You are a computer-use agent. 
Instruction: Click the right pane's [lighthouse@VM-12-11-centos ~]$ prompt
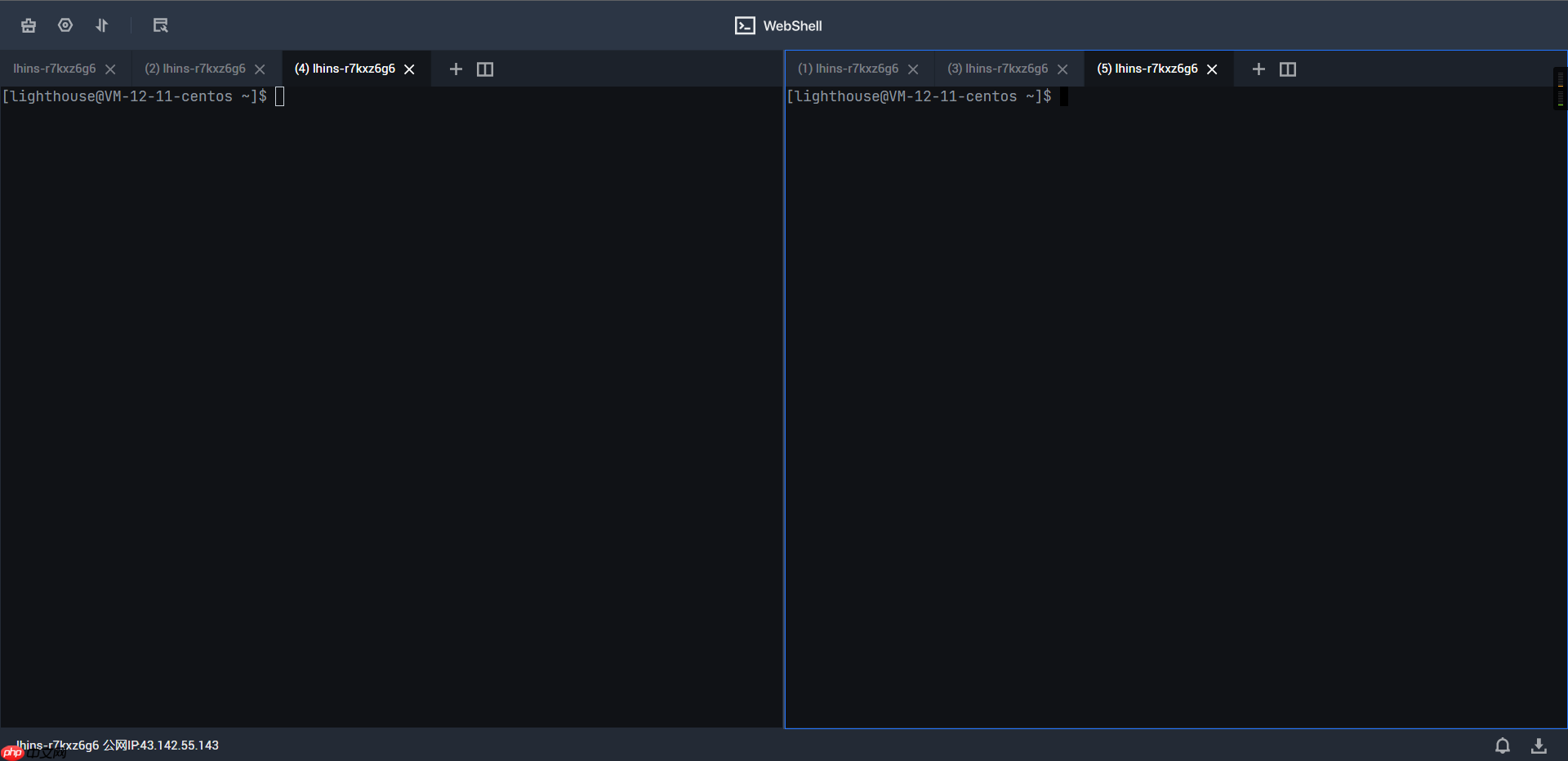coord(919,96)
